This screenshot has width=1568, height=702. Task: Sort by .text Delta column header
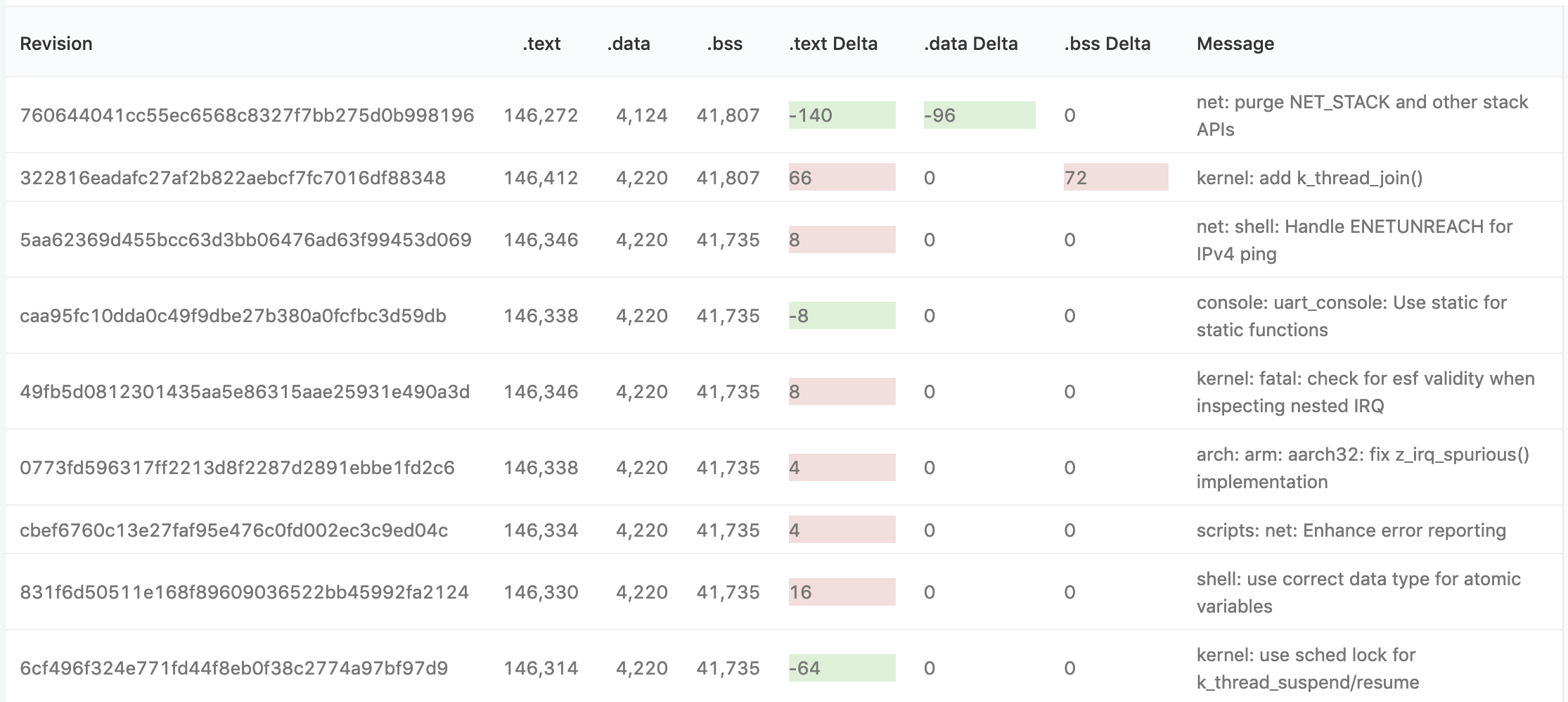pyautogui.click(x=833, y=44)
